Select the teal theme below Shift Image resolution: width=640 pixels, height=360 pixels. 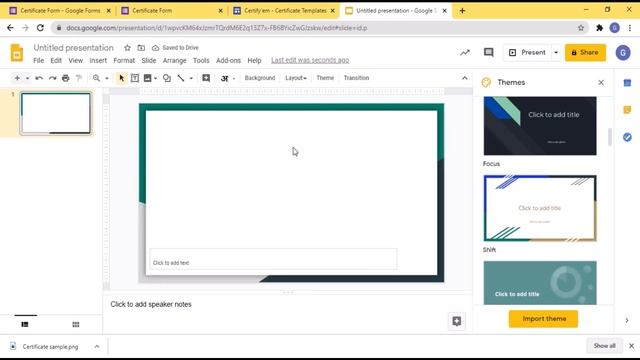(540, 283)
